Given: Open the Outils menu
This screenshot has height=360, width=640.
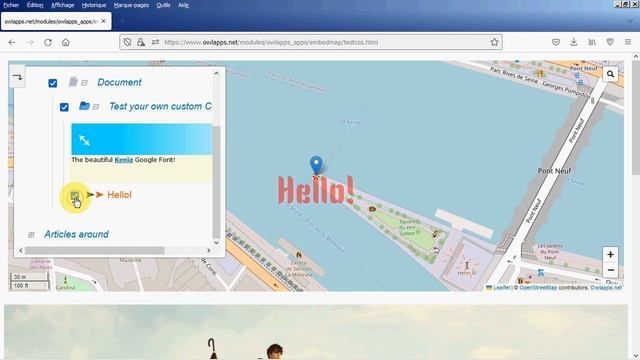Looking at the screenshot, I should click(x=163, y=5).
